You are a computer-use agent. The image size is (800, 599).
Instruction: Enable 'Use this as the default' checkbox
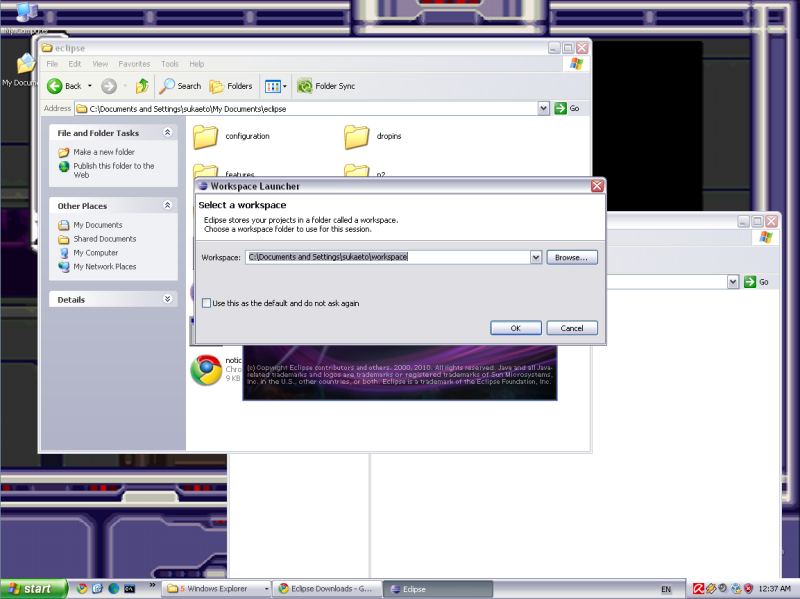coord(207,303)
